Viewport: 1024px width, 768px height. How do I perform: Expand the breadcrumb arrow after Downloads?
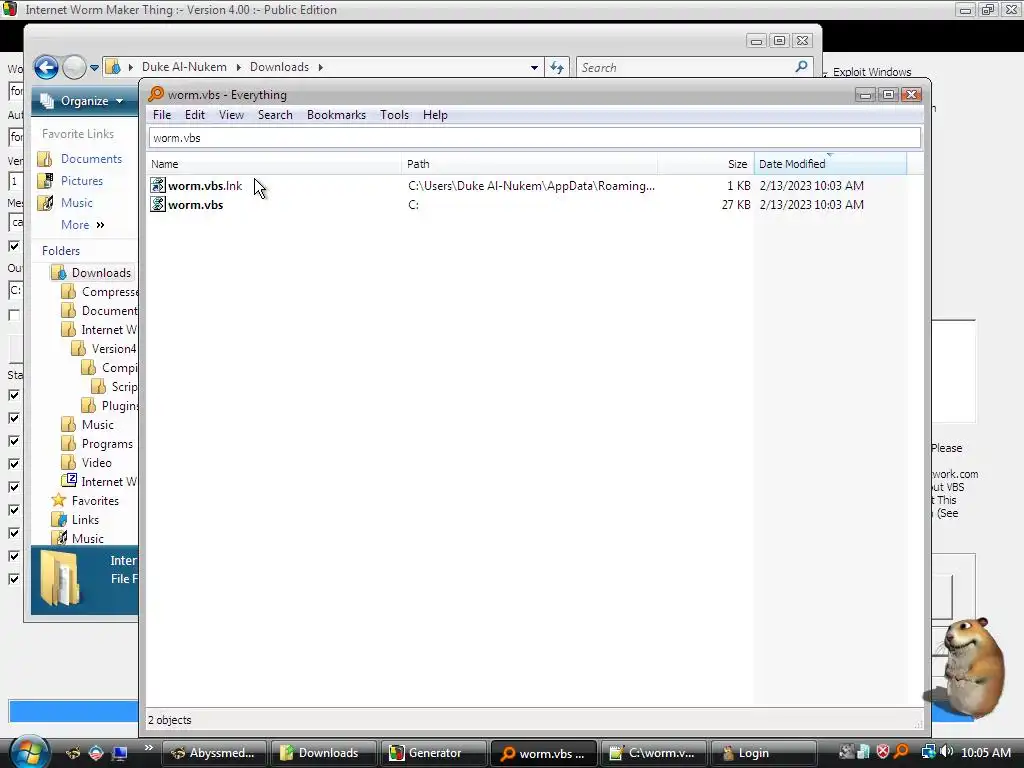point(320,67)
